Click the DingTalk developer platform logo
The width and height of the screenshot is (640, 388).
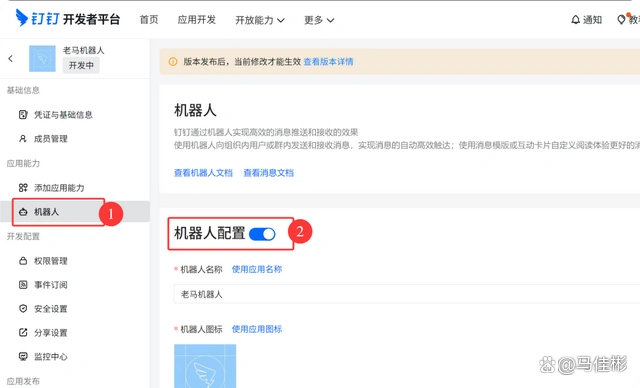coord(68,18)
